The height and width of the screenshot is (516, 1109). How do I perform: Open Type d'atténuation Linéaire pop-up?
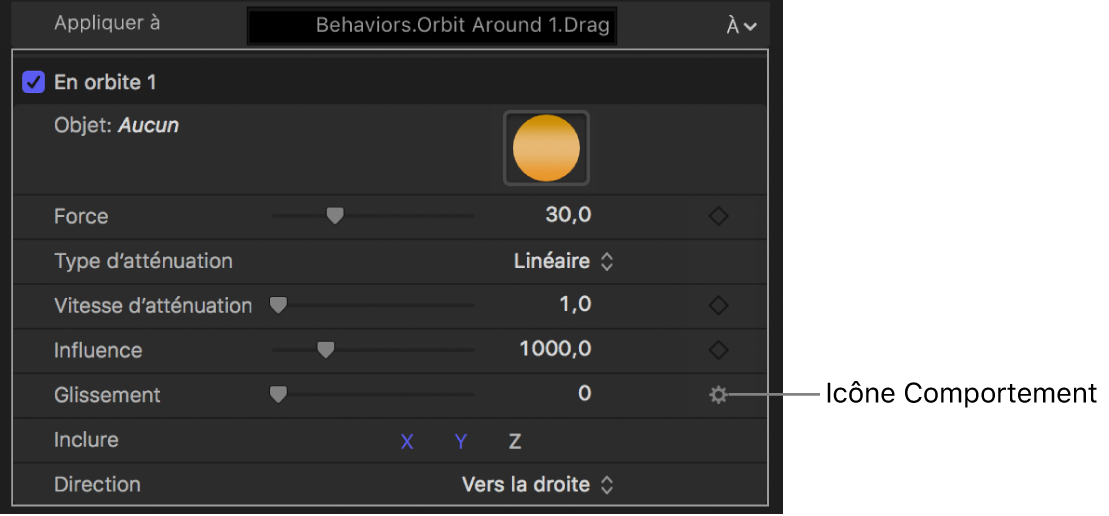(x=563, y=262)
